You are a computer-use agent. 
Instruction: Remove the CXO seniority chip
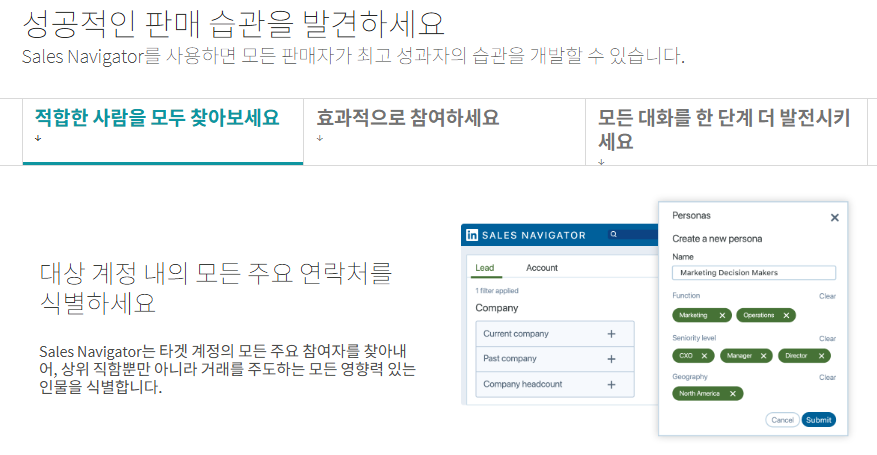[x=704, y=356]
